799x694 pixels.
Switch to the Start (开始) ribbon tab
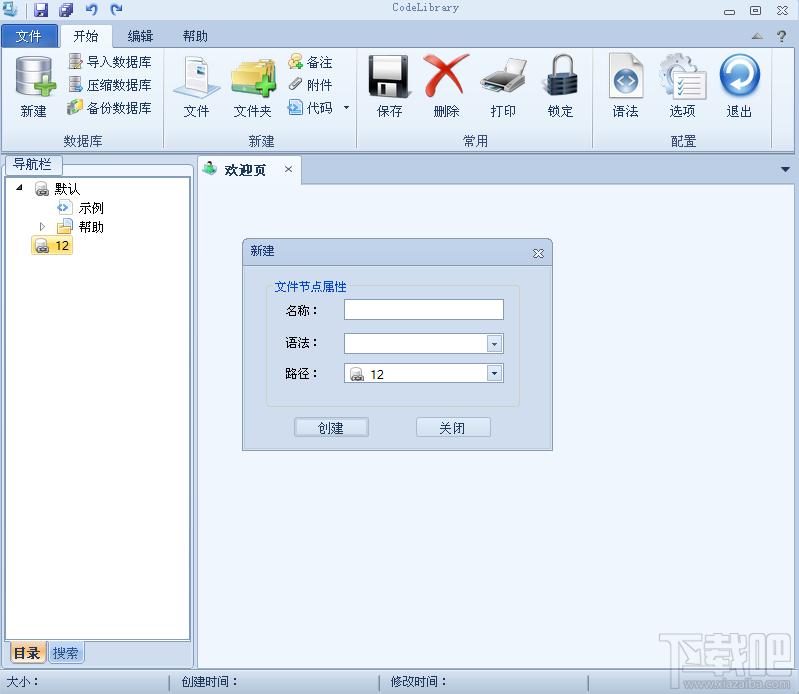pos(86,36)
